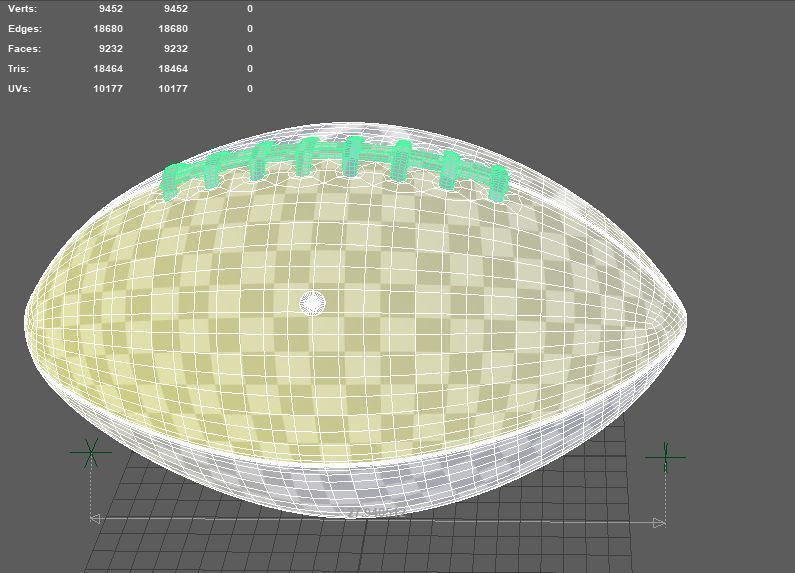
Task: Click the "Tris:" label in poly count HUD
Action: tap(18, 68)
